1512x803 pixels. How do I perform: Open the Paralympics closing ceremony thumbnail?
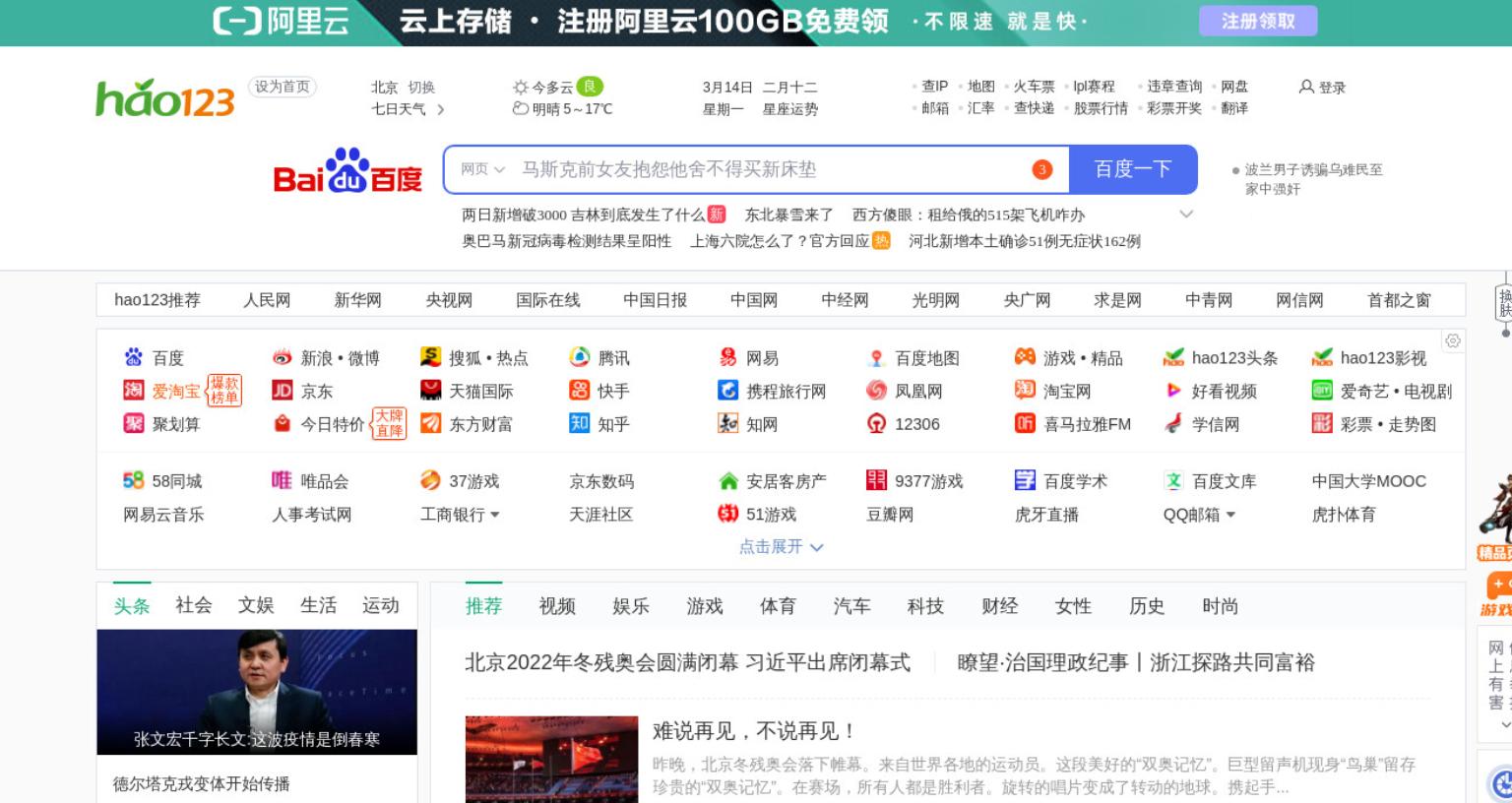click(551, 759)
